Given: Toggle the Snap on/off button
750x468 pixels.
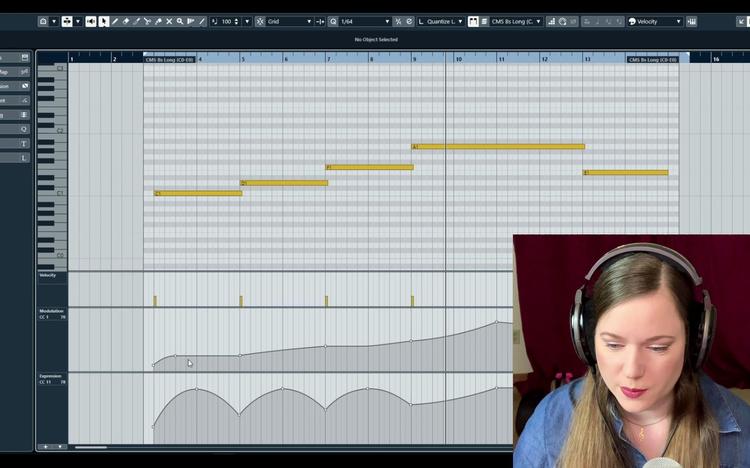Looking at the screenshot, I should (260, 22).
